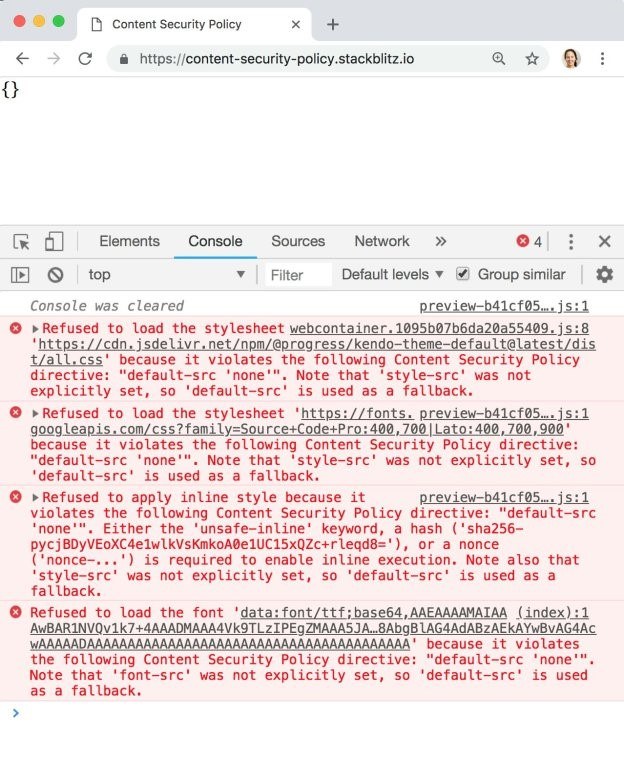Open the cdn.jsdelivr.net kendo-theme URL
Screen dimensions: 624x759
[313, 352]
